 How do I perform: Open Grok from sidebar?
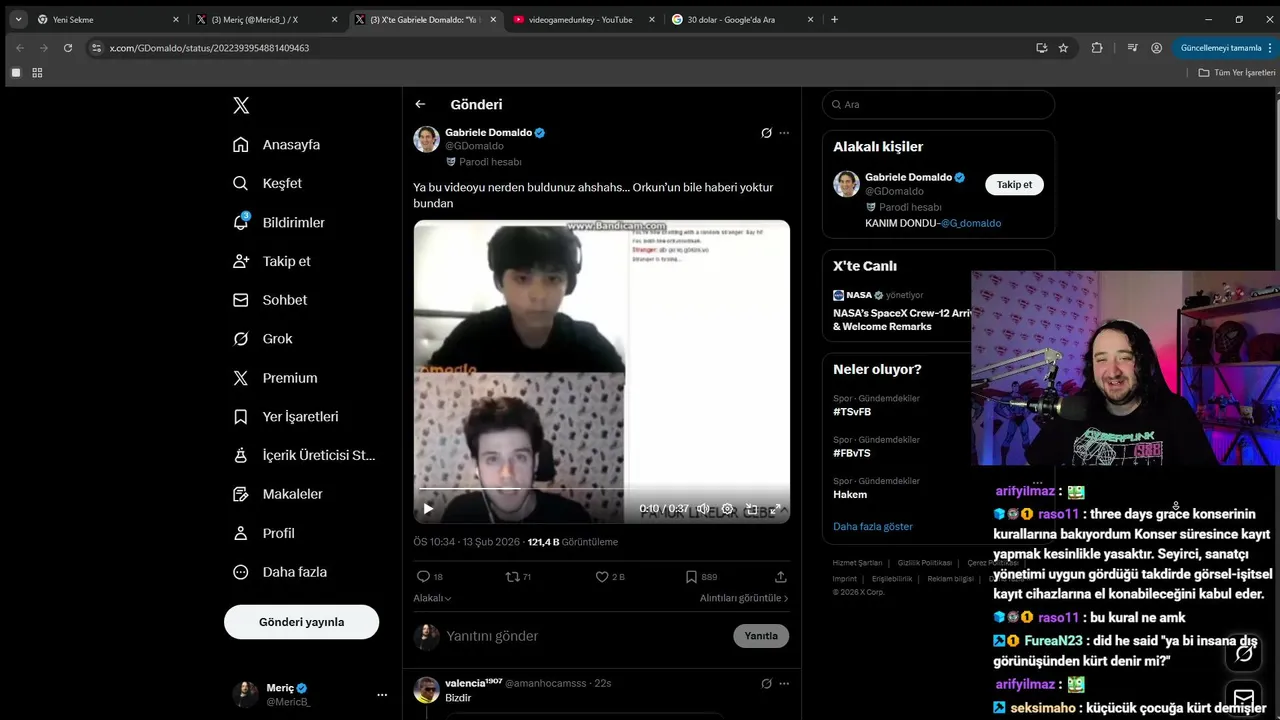(x=263, y=339)
